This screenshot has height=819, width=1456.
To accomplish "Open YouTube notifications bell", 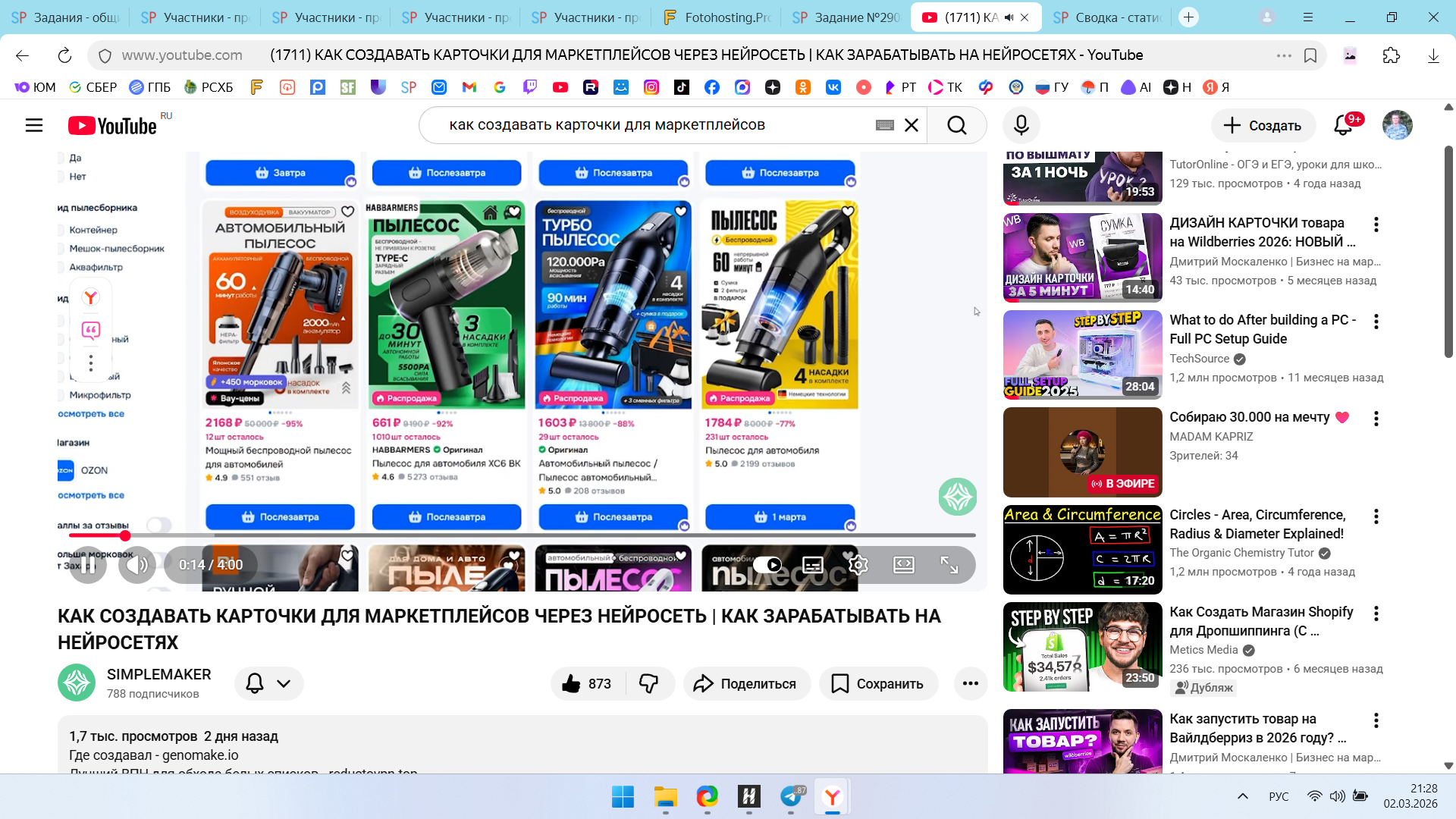I will pyautogui.click(x=1343, y=125).
